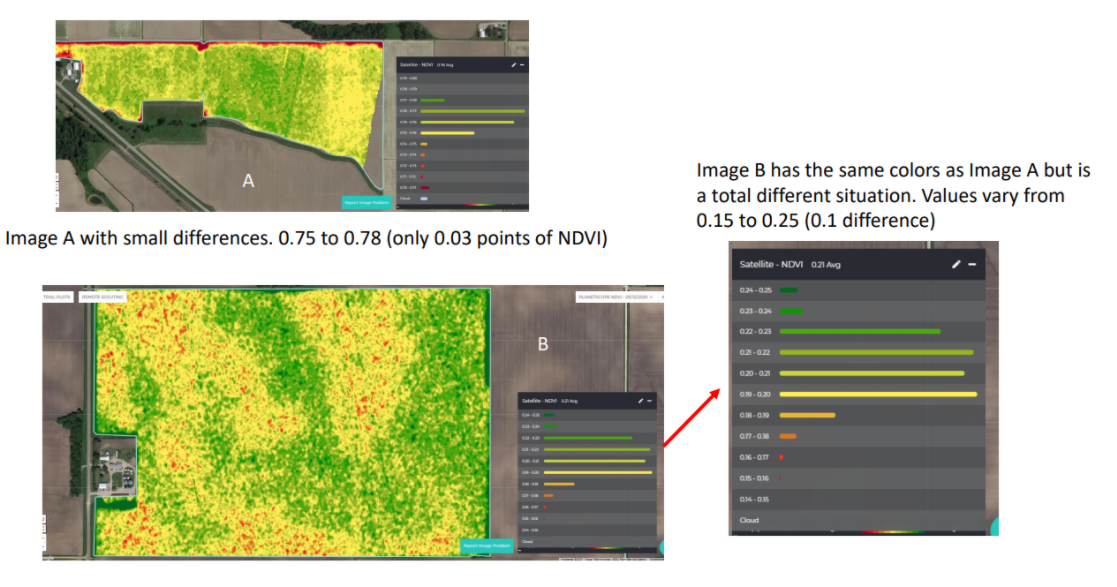
Task: Click the Satellite - NDVI title in enlarged legend
Action: (771, 264)
